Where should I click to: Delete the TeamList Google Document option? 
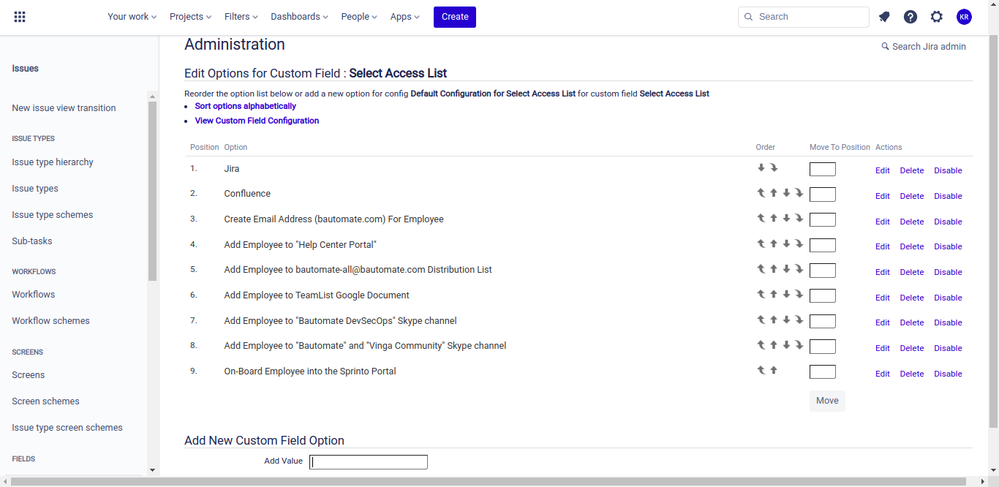912,298
